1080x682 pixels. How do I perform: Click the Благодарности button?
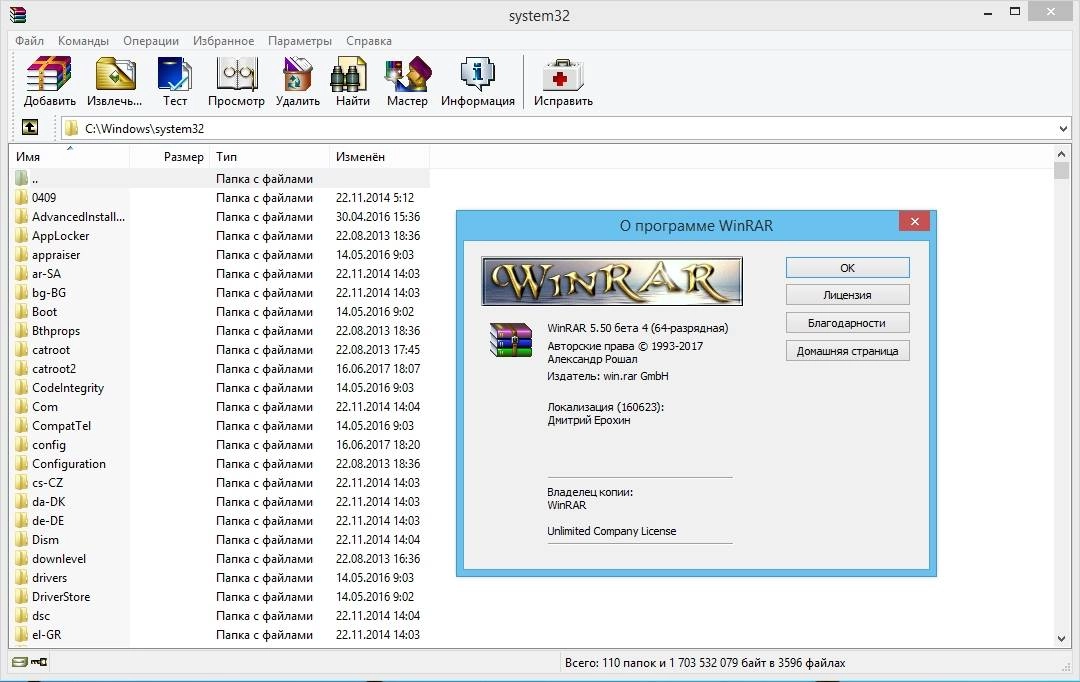(847, 322)
